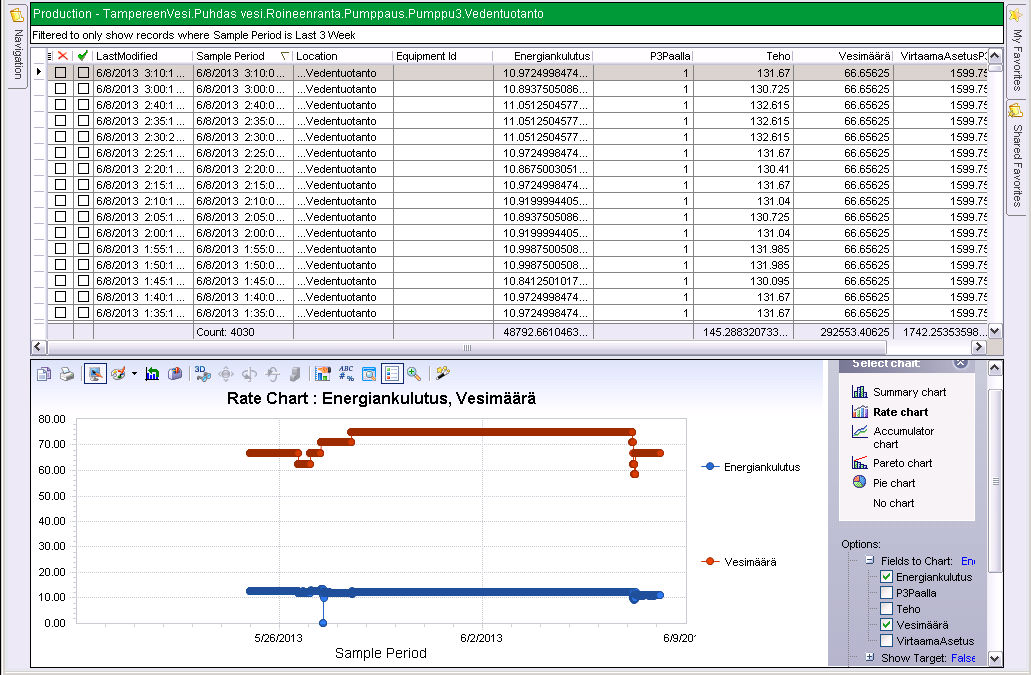Open the Navigation side tab
The height and width of the screenshot is (675, 1031).
(17, 45)
